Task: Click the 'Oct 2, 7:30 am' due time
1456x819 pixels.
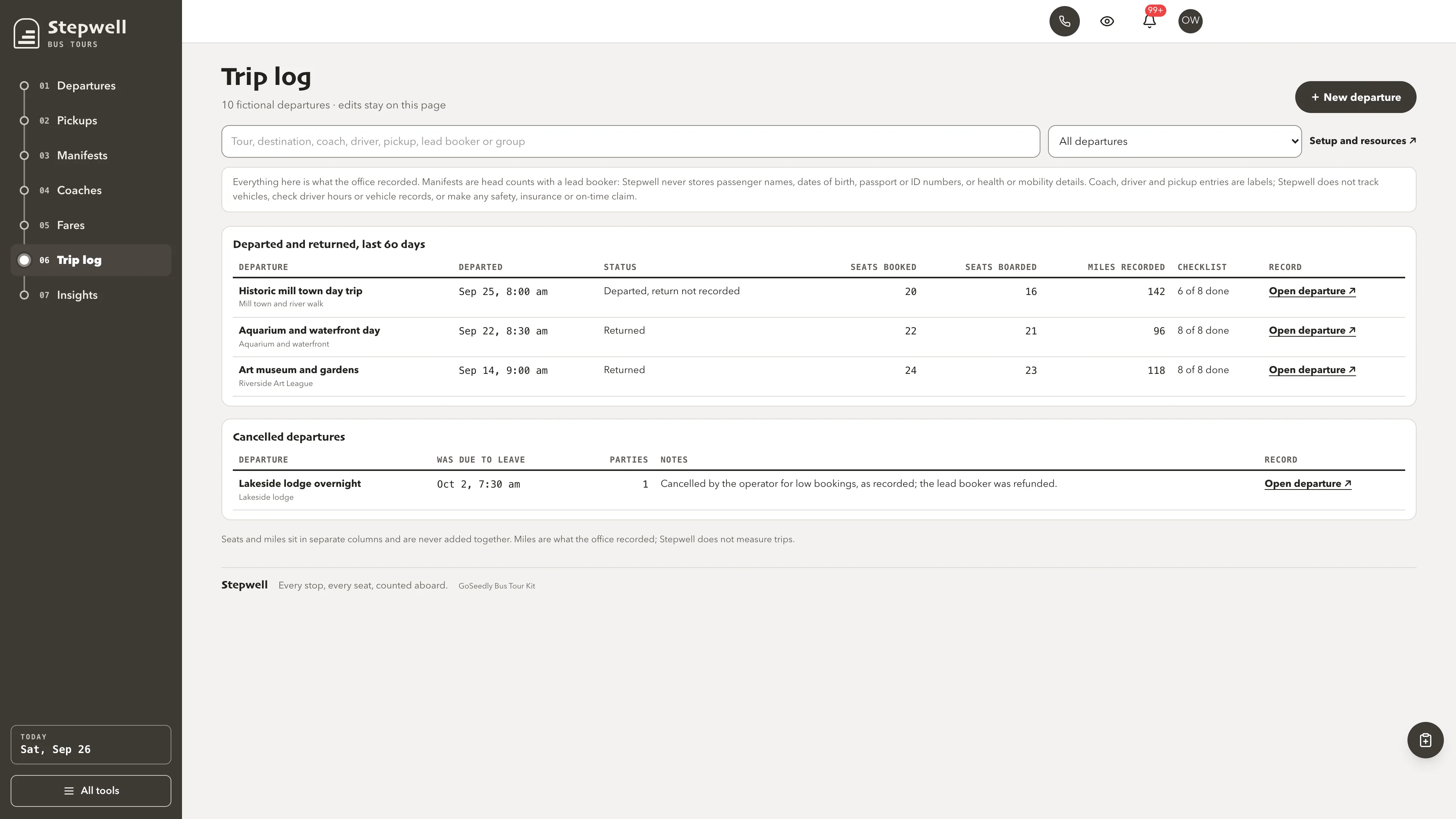Action: tap(478, 485)
